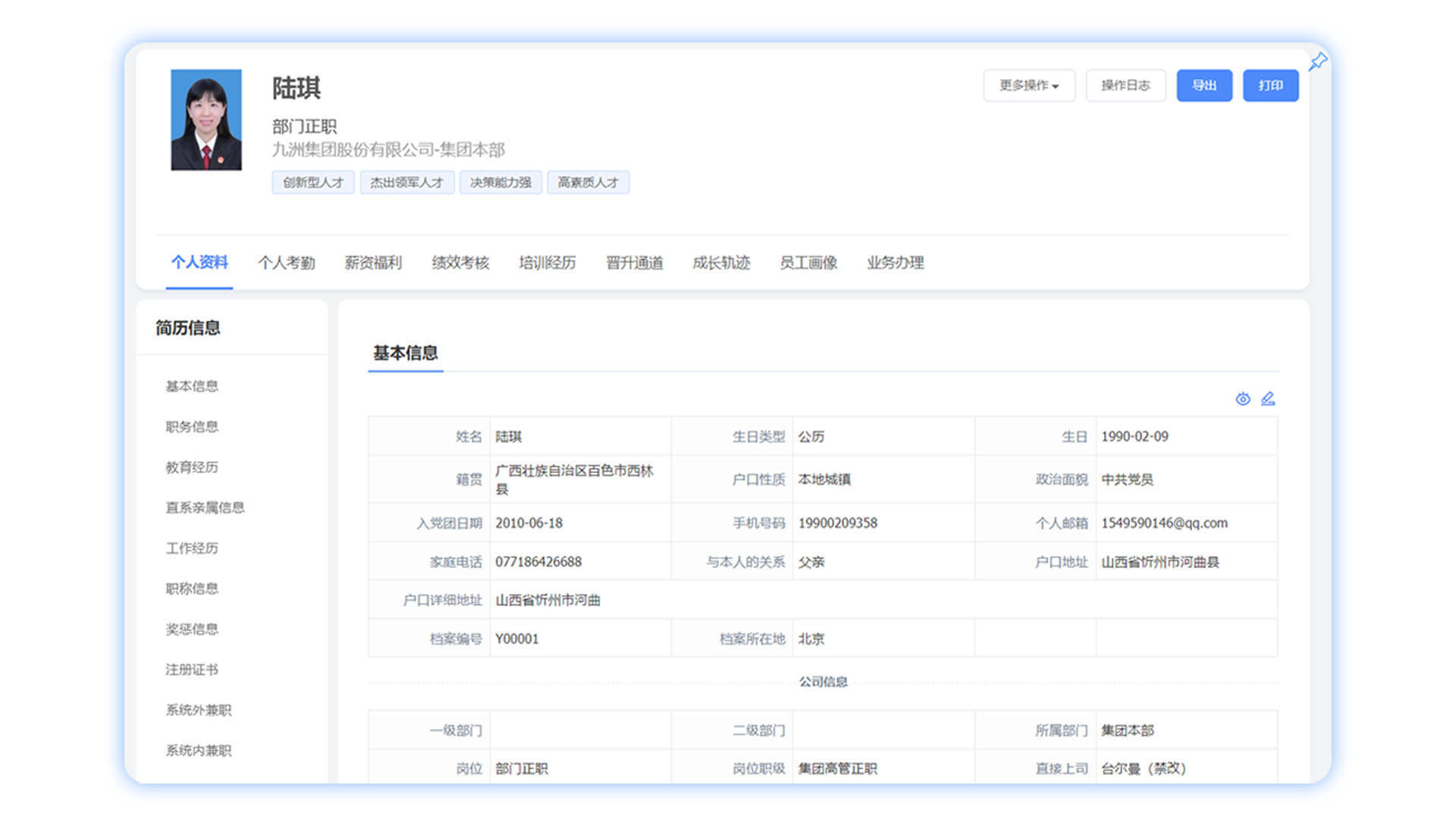Viewport: 1456px width, 826px height.
Task: Open the 培训经历 tab
Action: 548,262
